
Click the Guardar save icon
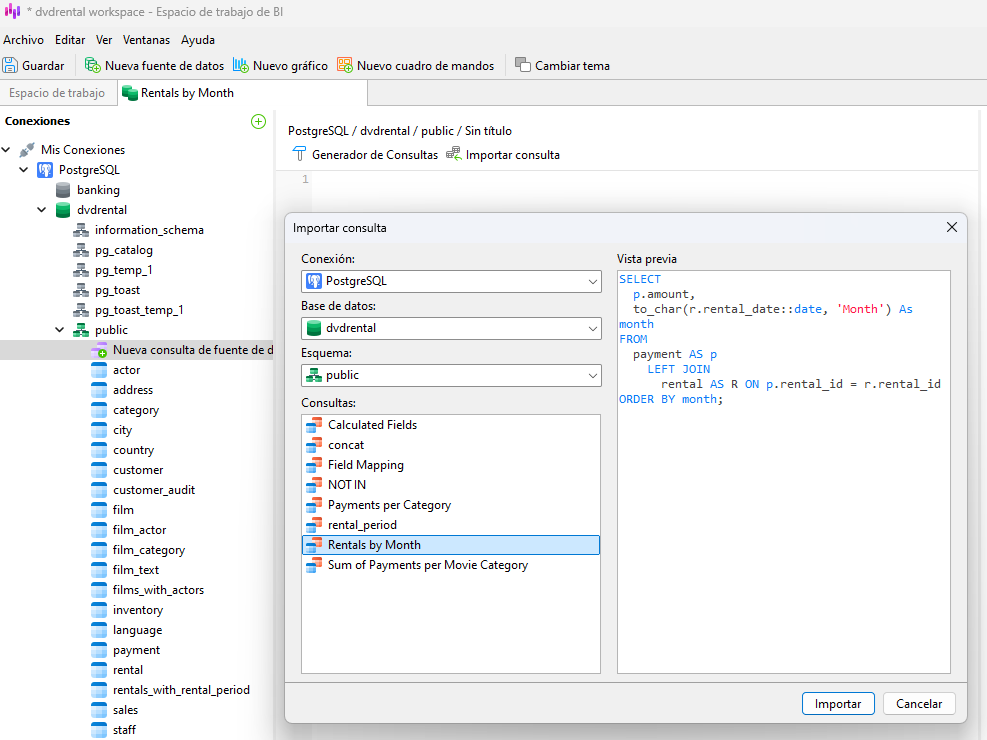click(x=10, y=65)
